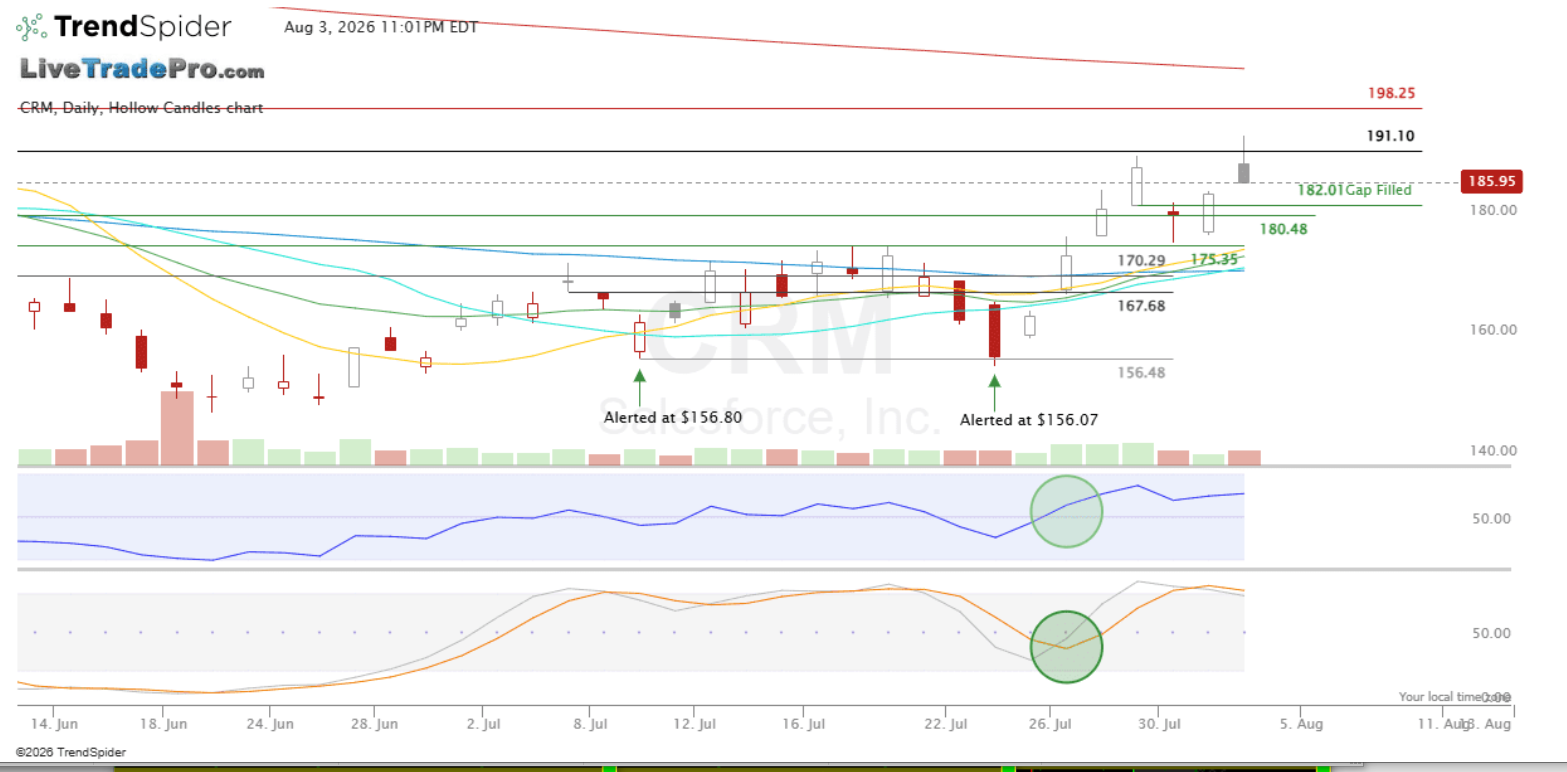Select the 22. Jul date axis label
This screenshot has width=1567, height=772.
click(x=947, y=723)
